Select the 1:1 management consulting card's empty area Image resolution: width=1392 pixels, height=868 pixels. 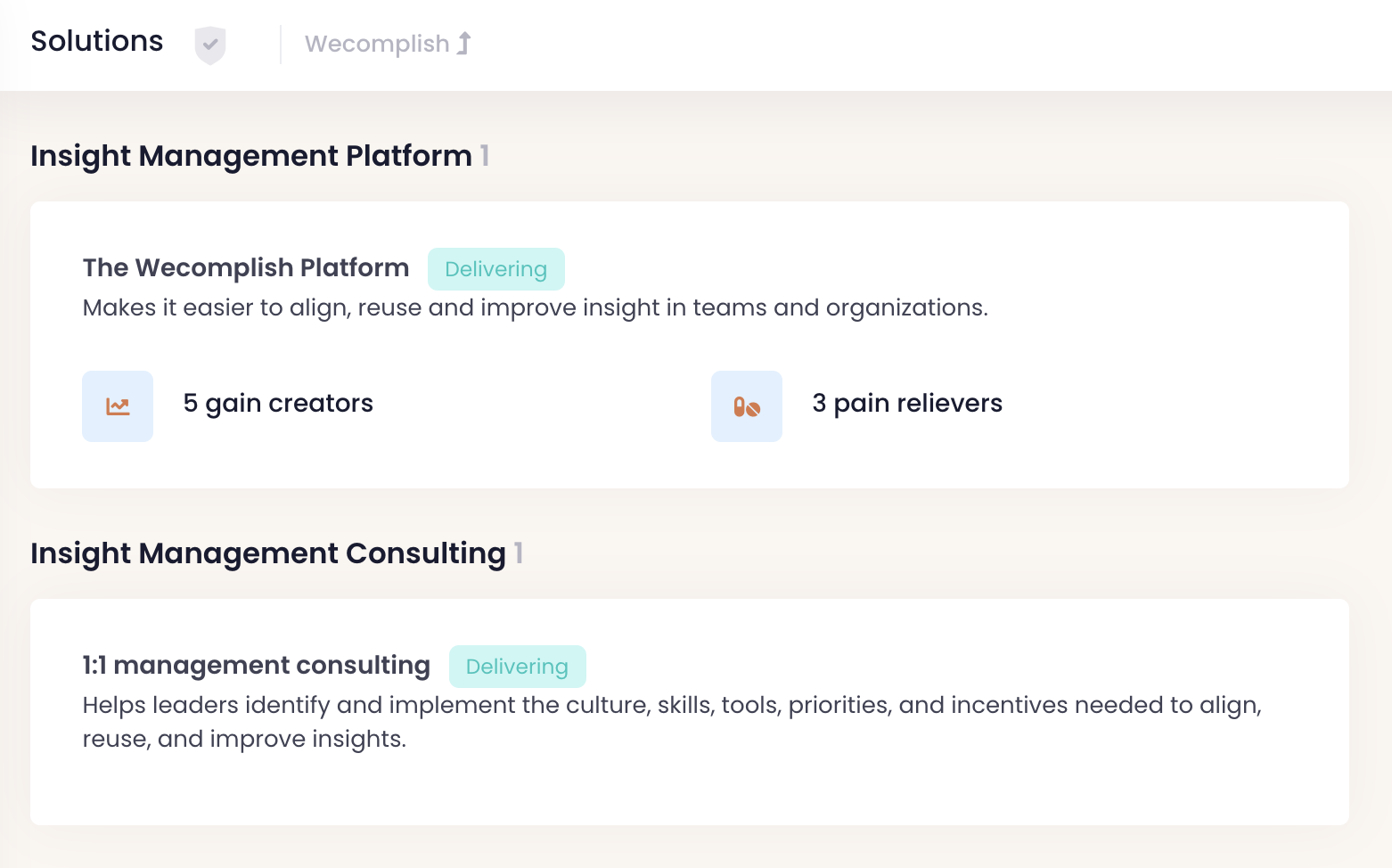tap(891, 789)
